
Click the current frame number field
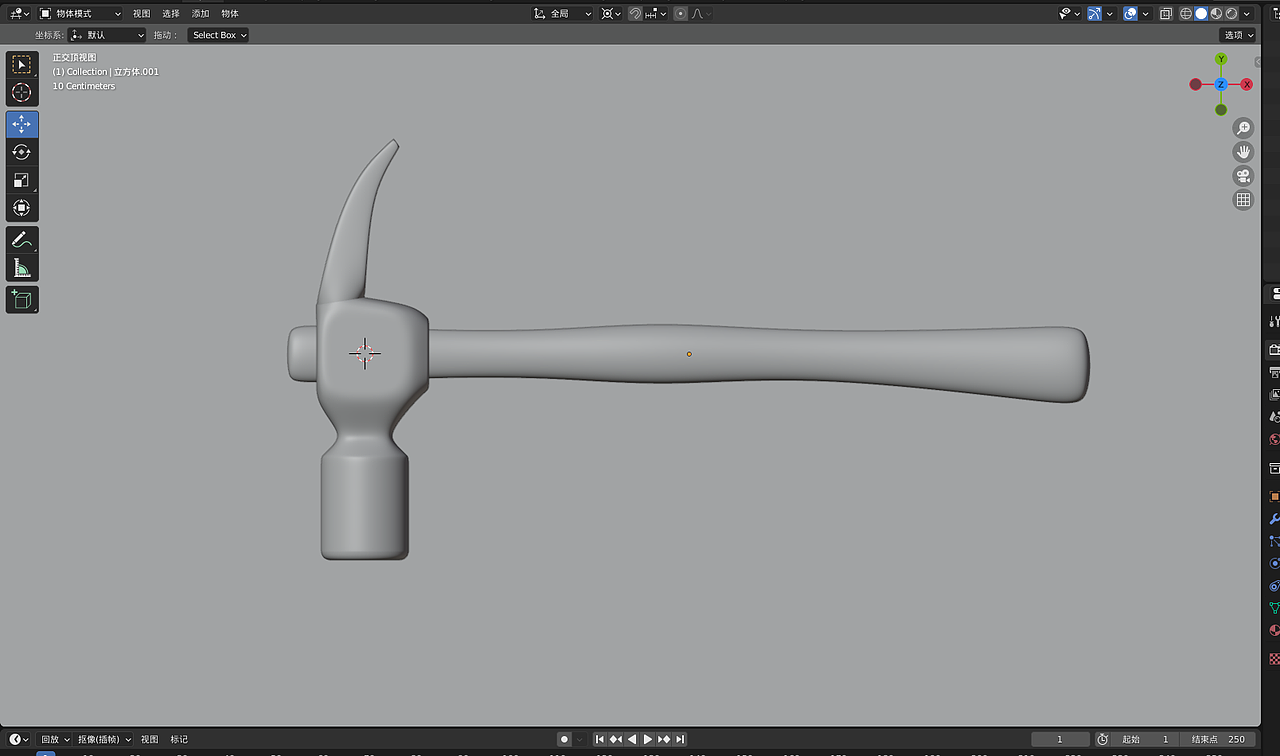[x=1060, y=739]
